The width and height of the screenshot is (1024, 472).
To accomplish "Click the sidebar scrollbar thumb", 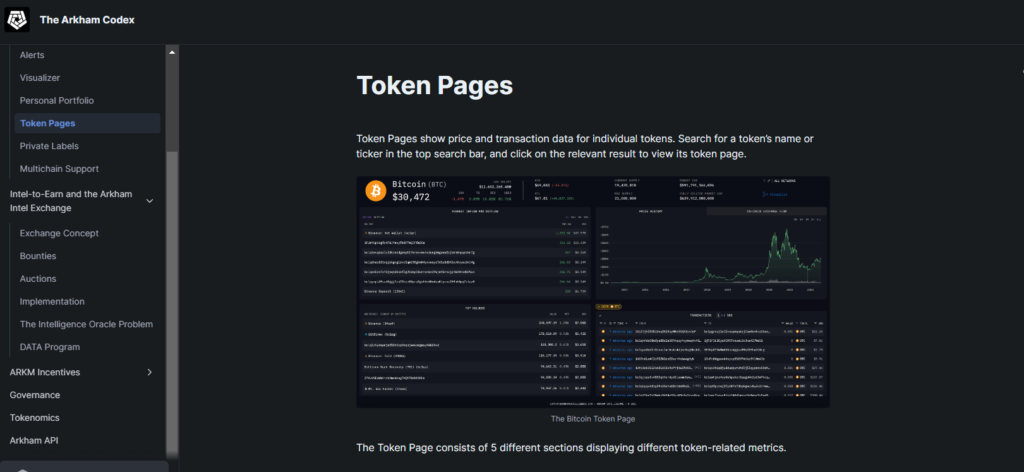I will click(172, 304).
